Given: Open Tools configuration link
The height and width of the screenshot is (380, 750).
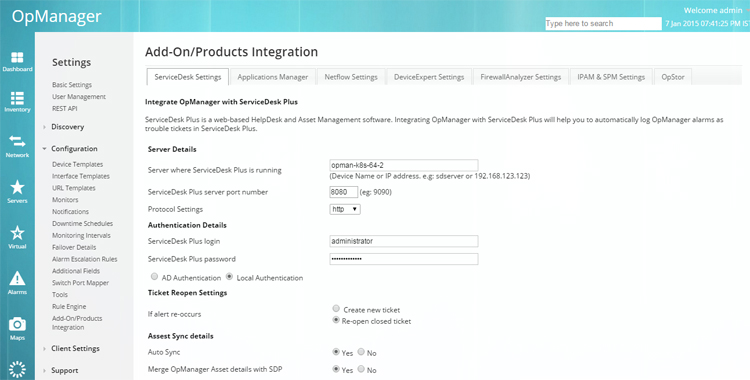Looking at the screenshot, I should coord(60,295).
